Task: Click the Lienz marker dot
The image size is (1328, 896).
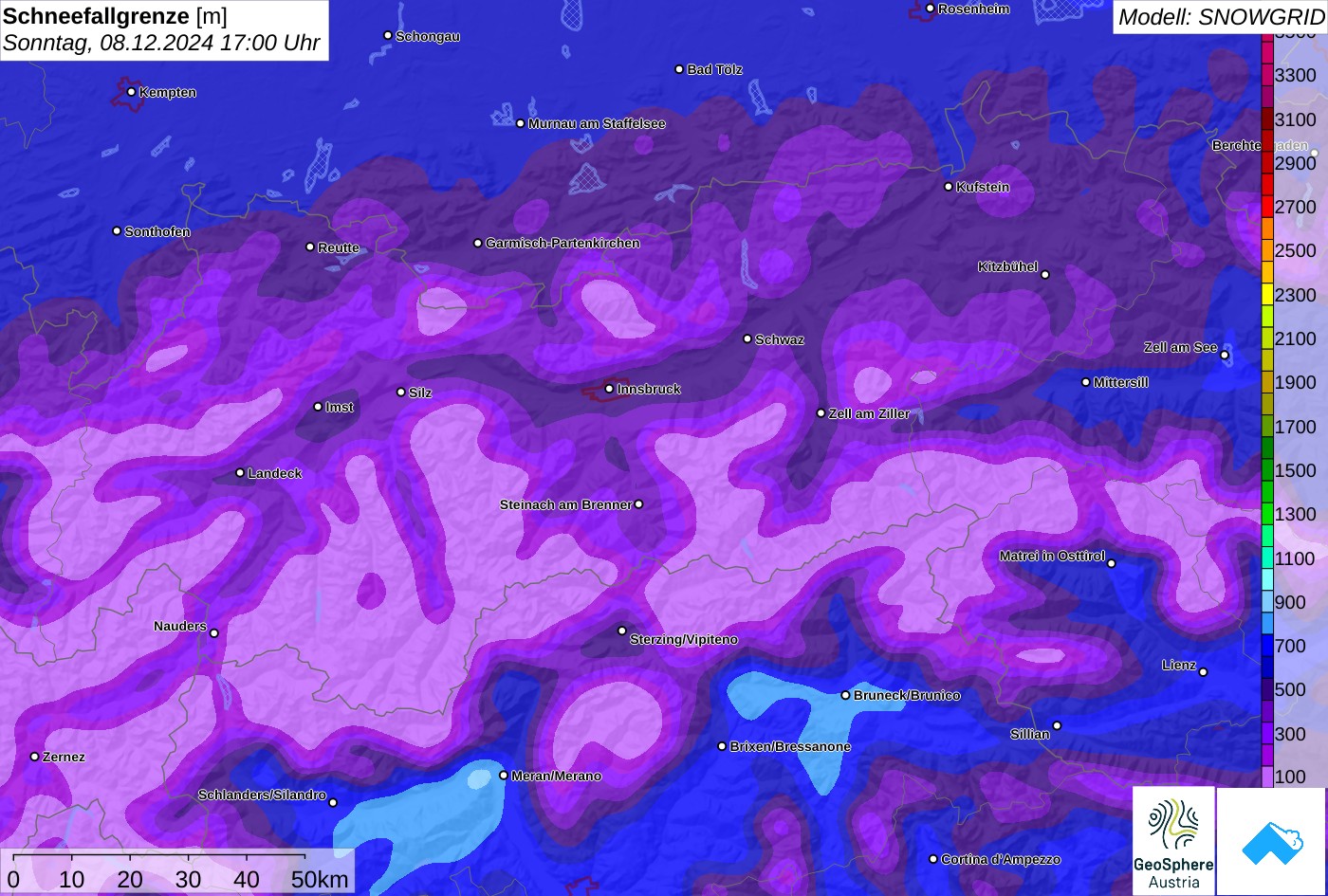Action: point(1203,672)
